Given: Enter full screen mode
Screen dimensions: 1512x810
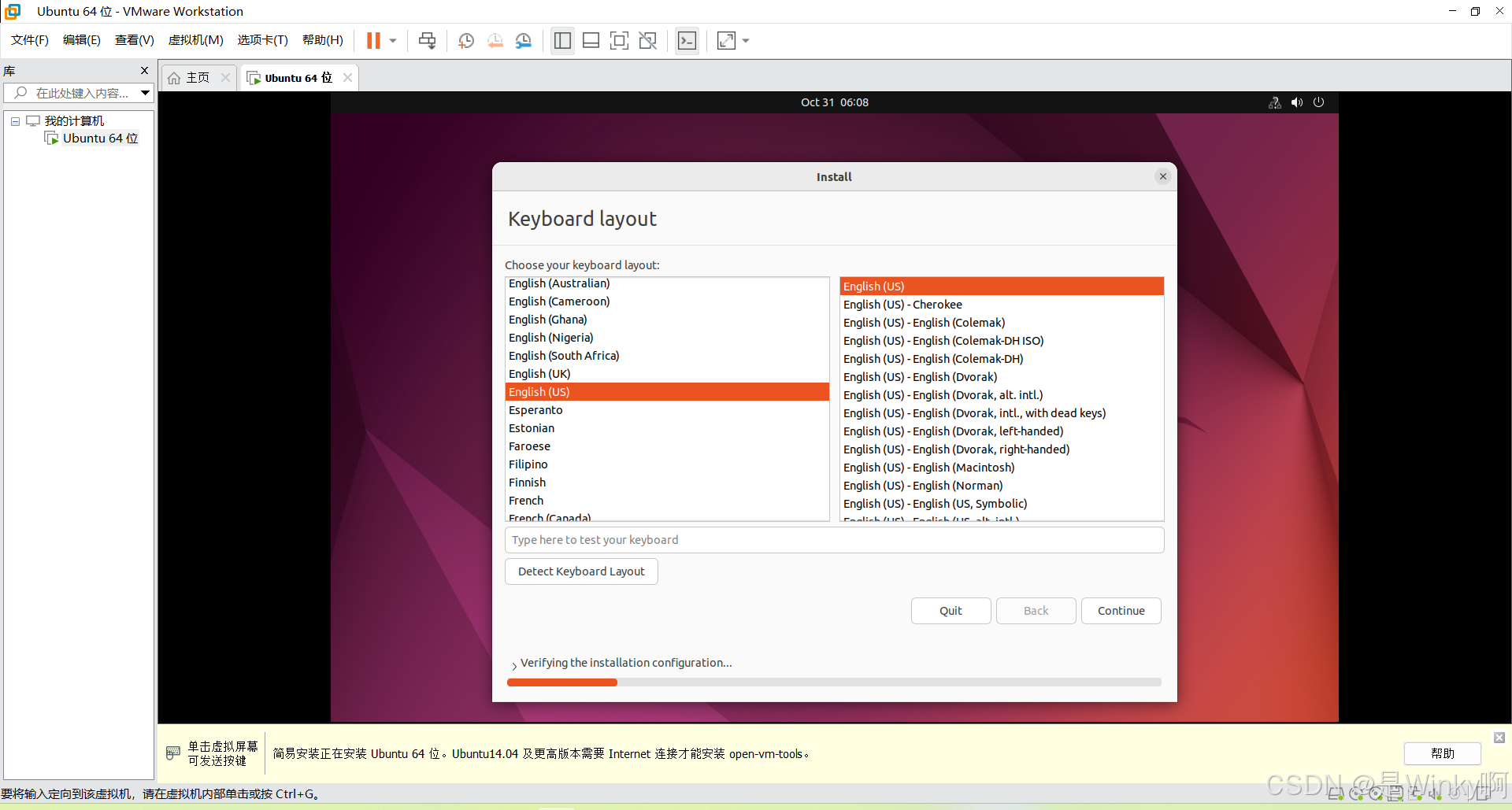Looking at the screenshot, I should [619, 41].
